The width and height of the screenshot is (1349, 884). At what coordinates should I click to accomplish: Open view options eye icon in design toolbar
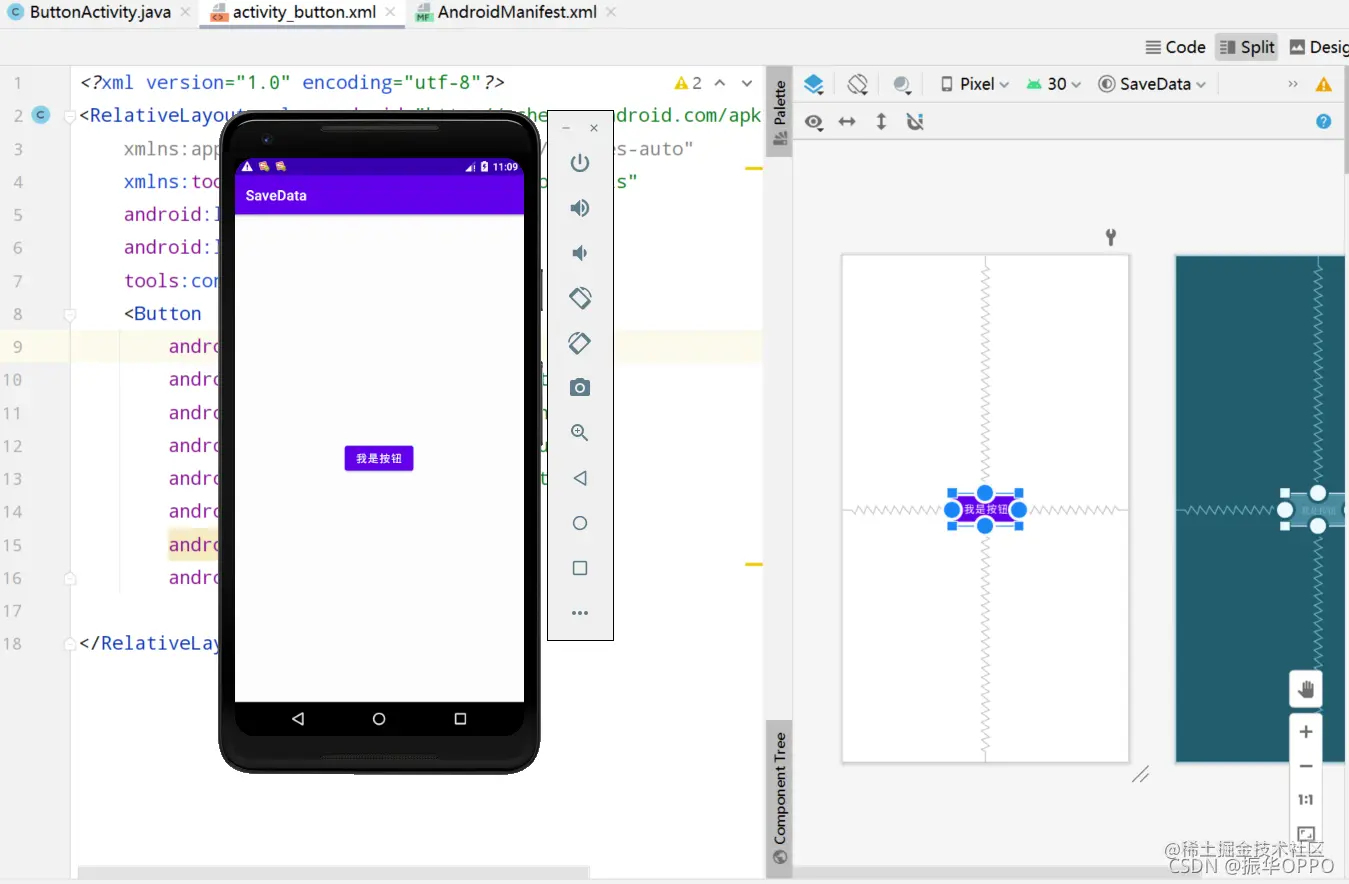(x=813, y=121)
